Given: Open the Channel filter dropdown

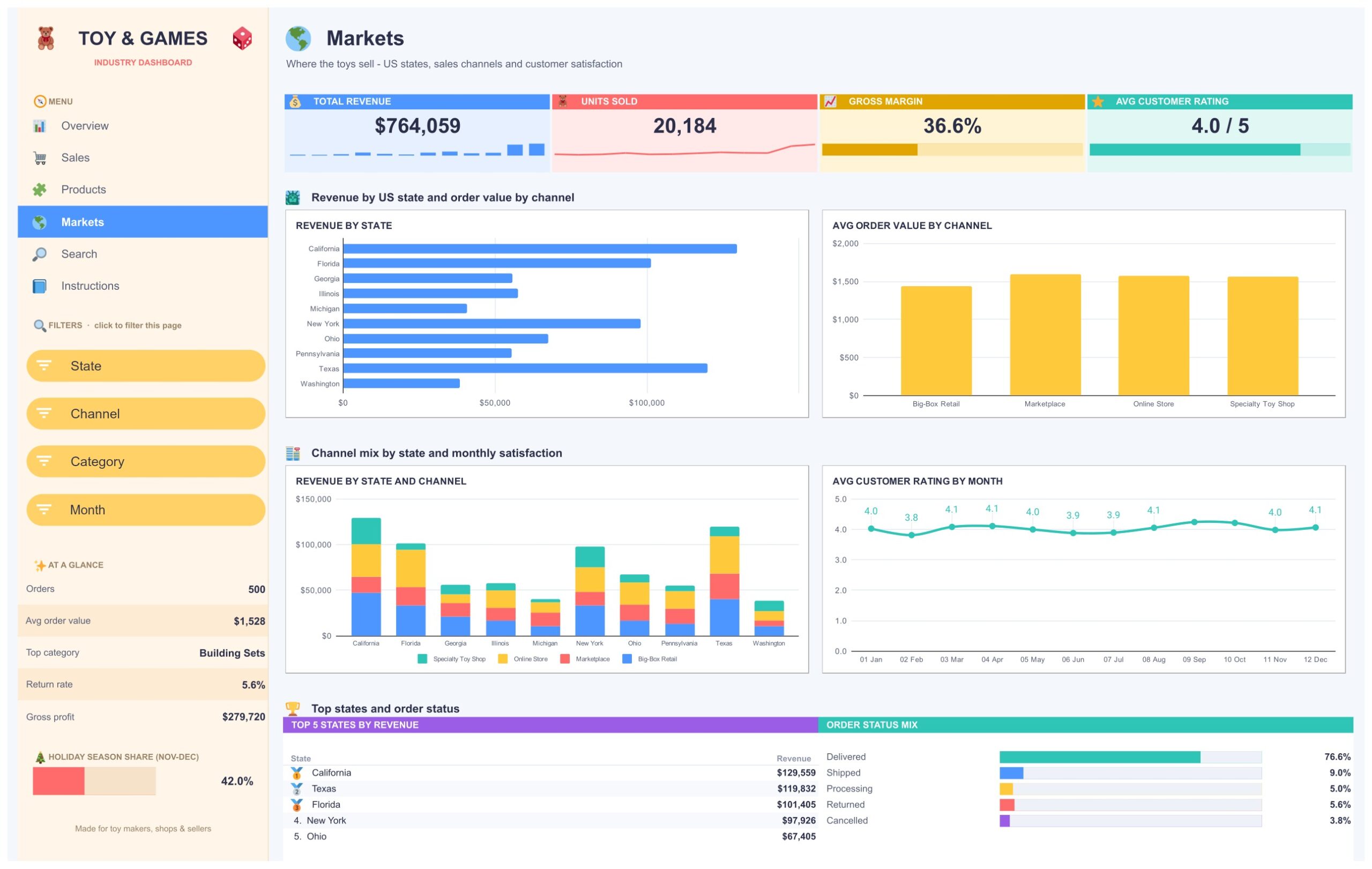Looking at the screenshot, I should click(x=146, y=414).
